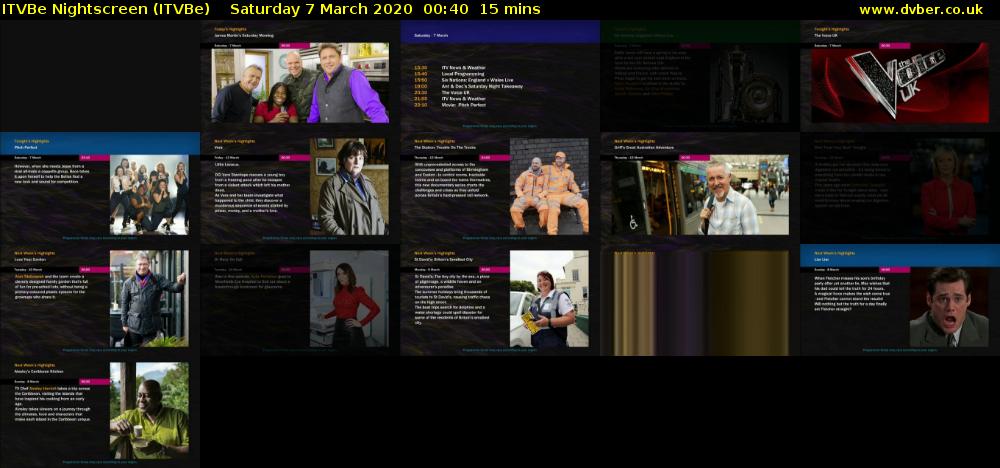Select the Local Programming schedule entry
Screen dimensions: 1000x468
click(x=450, y=74)
